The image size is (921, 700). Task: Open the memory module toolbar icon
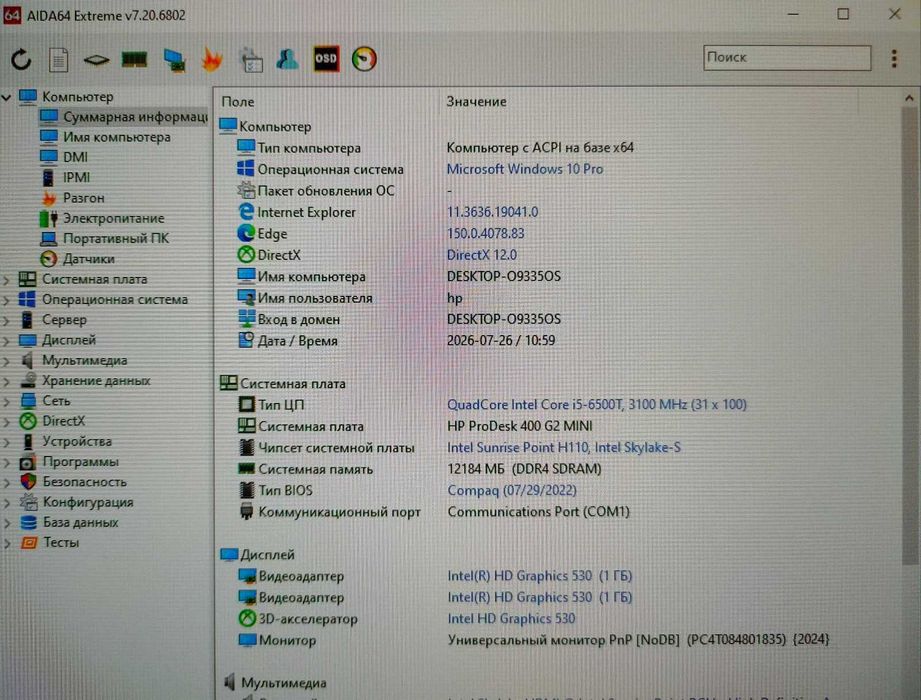[x=134, y=59]
